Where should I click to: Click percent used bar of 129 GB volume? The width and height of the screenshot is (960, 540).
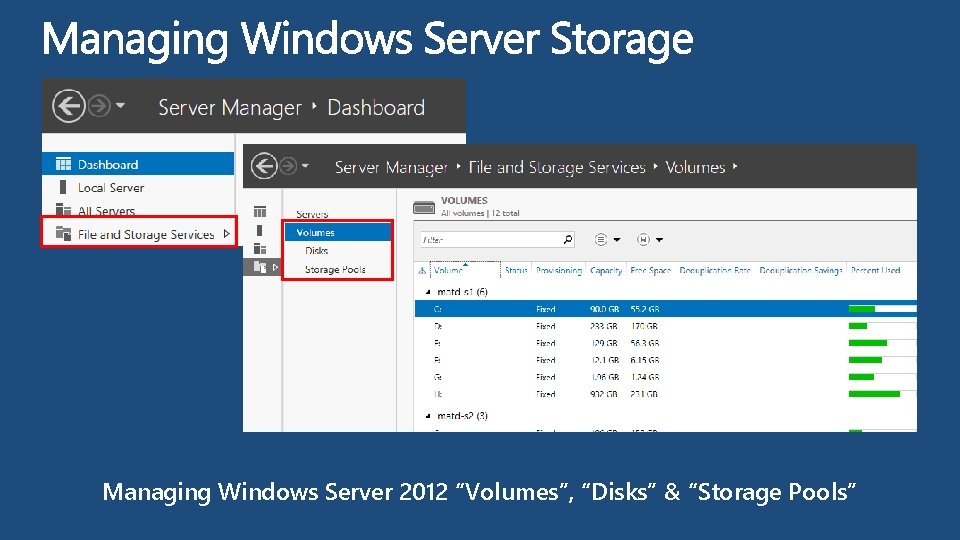pos(882,343)
